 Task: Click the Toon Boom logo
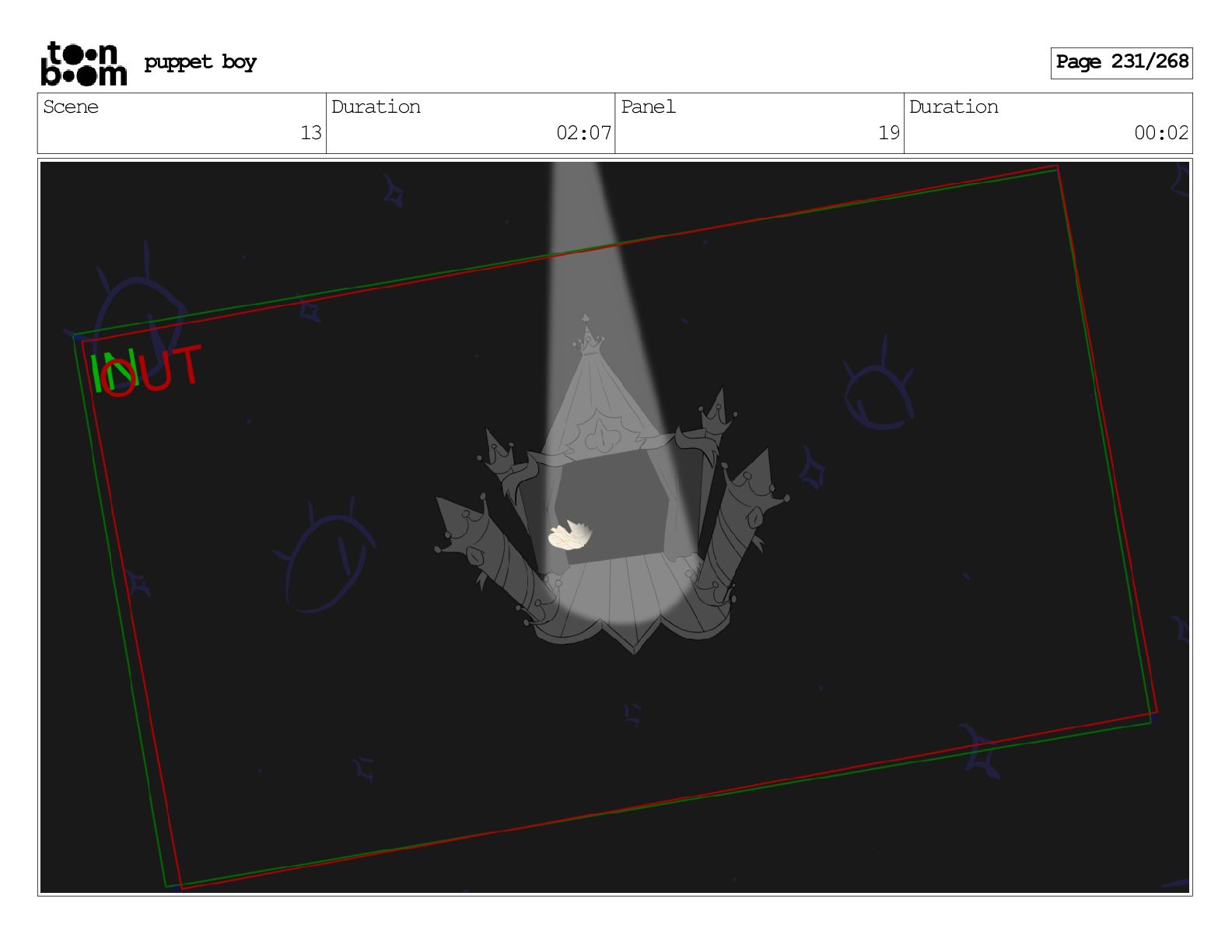[83, 63]
